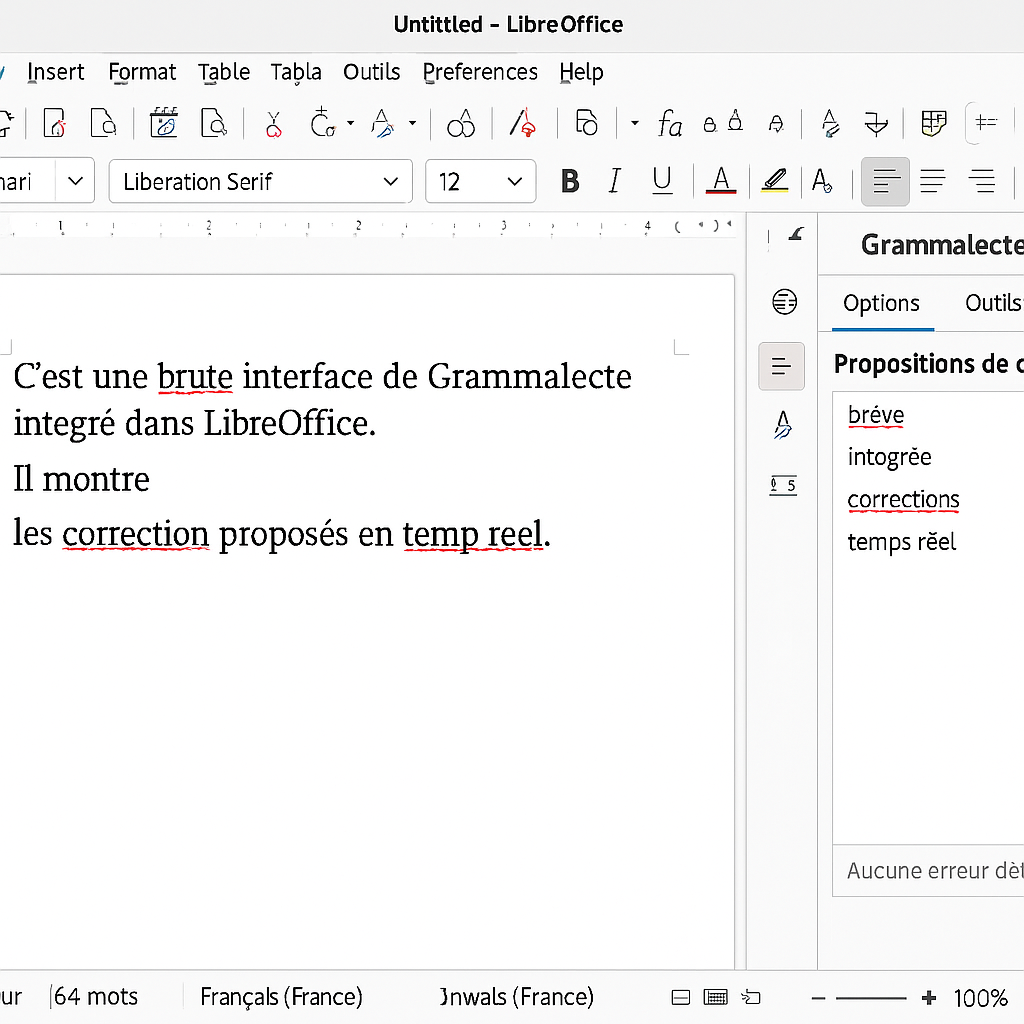Open the Preferences menu

tap(480, 72)
